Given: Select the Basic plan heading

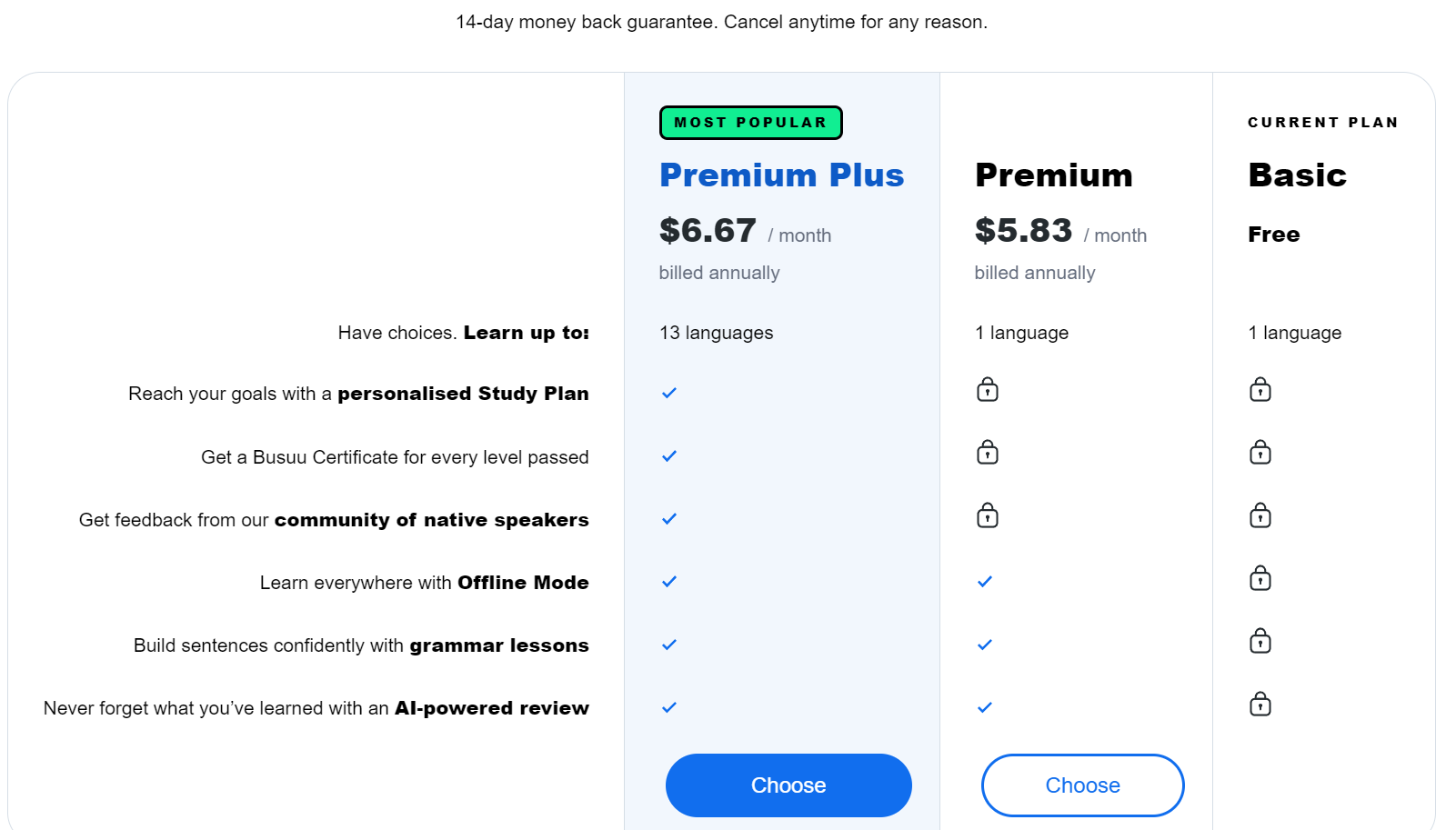Looking at the screenshot, I should click(x=1298, y=175).
